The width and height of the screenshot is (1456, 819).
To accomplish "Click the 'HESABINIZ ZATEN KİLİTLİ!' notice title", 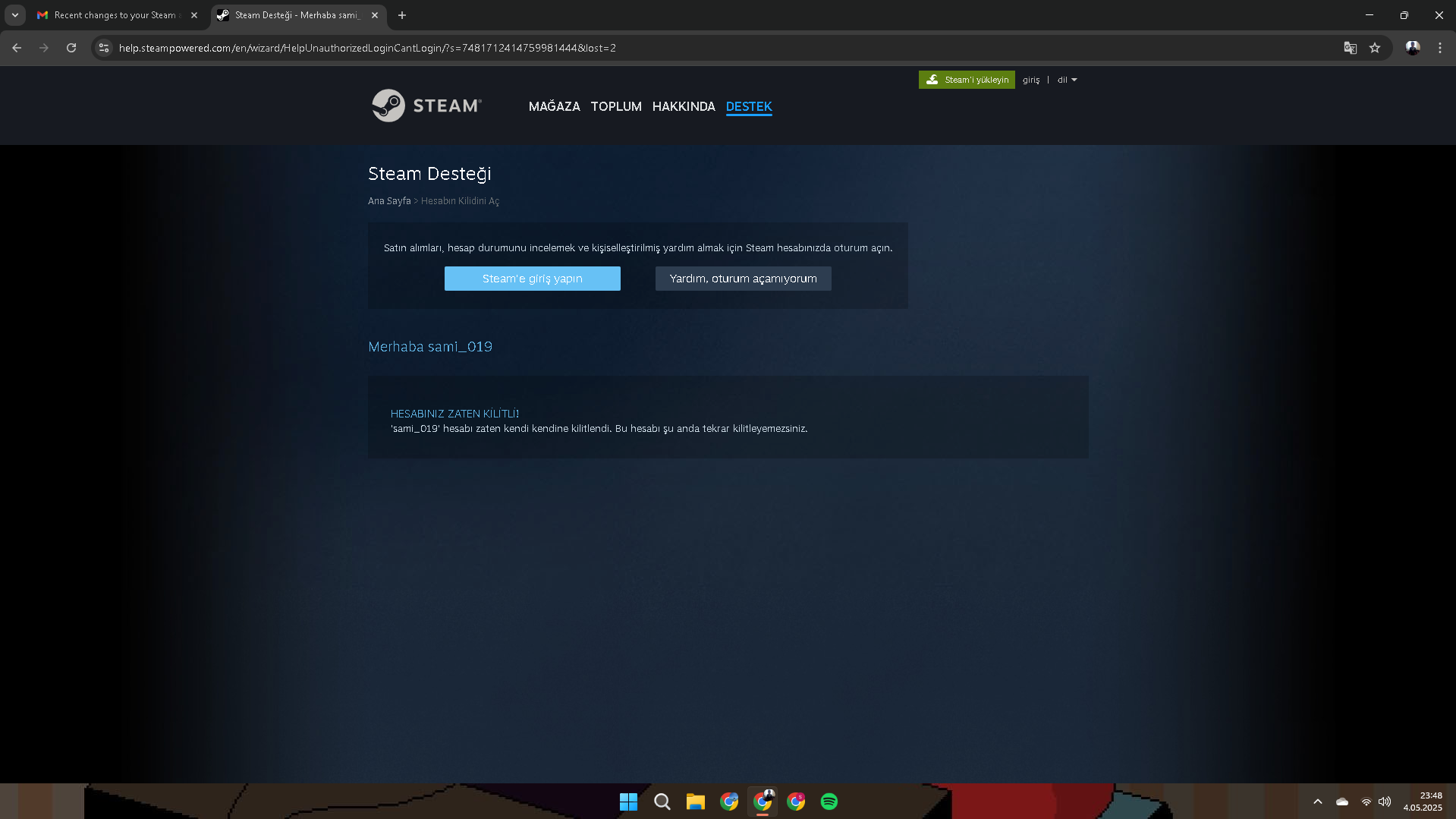I will pos(455,414).
